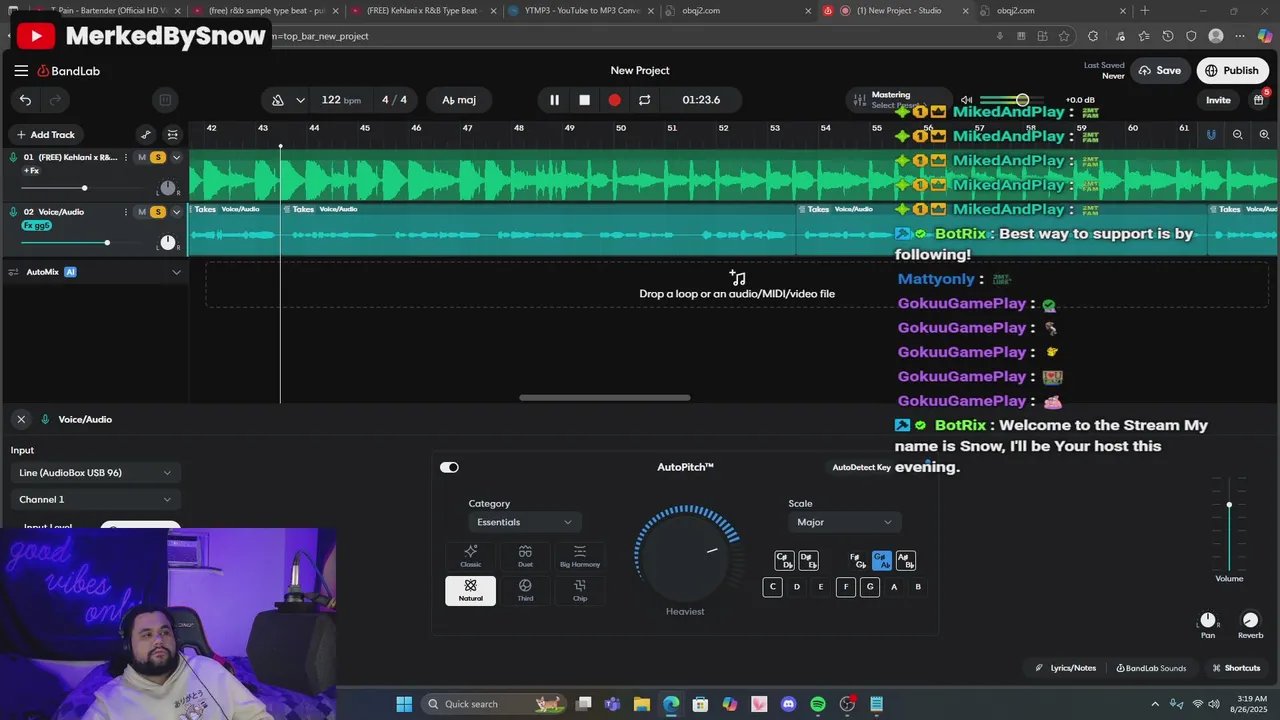The width and height of the screenshot is (1280, 720).
Task: Click the Invite button
Action: click(1218, 100)
